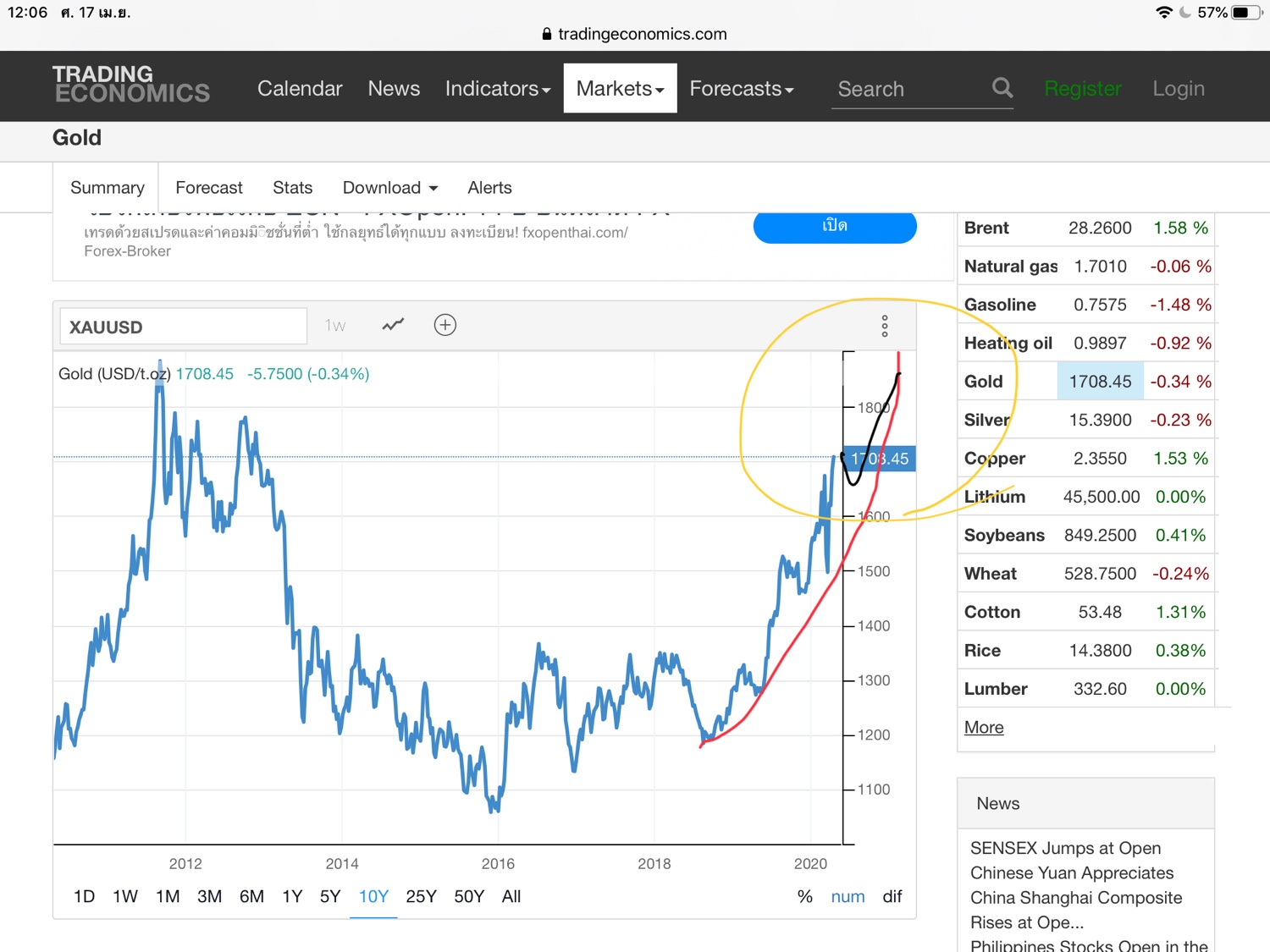Viewport: 1270px width, 952px height.
Task: Click the 1708.45 price label on chart axis
Action: (881, 459)
